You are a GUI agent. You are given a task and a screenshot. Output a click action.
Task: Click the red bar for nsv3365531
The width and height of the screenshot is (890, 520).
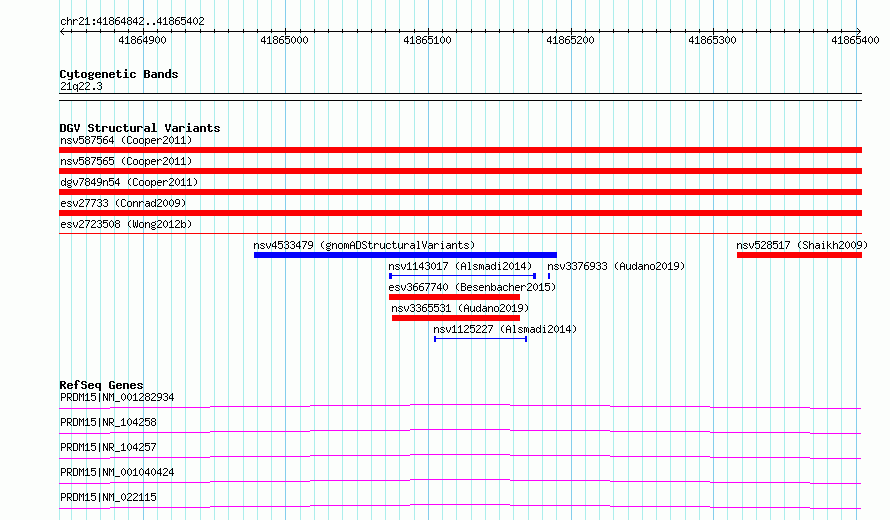pyautogui.click(x=456, y=318)
